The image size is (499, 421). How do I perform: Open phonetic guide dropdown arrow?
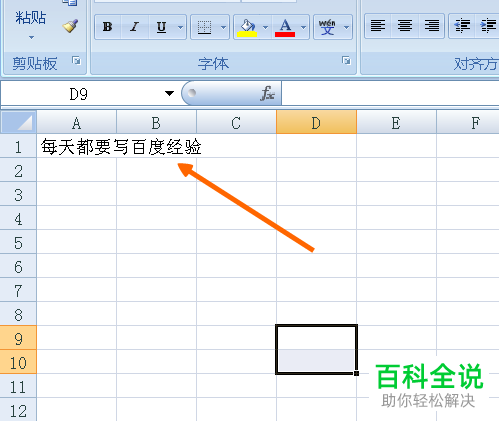[x=346, y=27]
